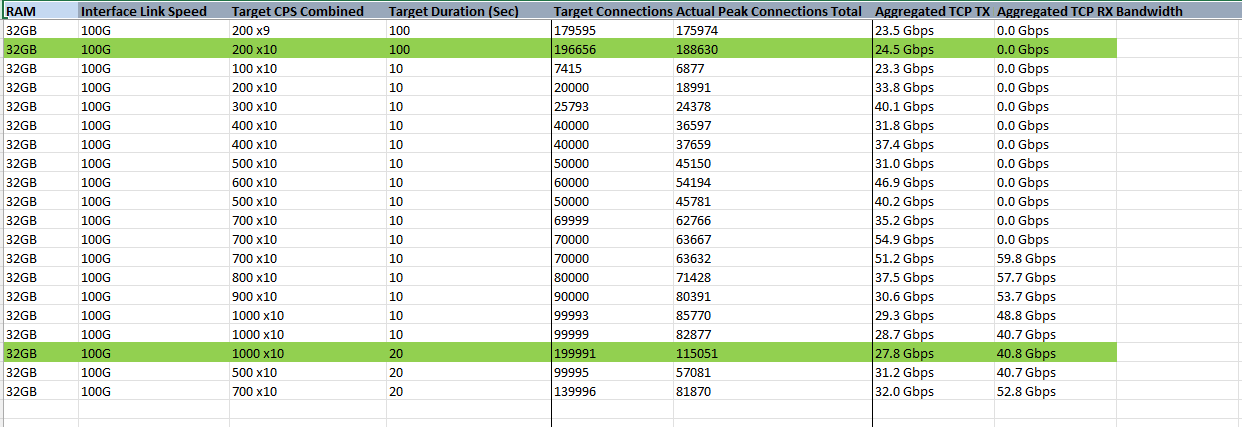Click the 46.9 Gbps TX cell

tap(934, 182)
